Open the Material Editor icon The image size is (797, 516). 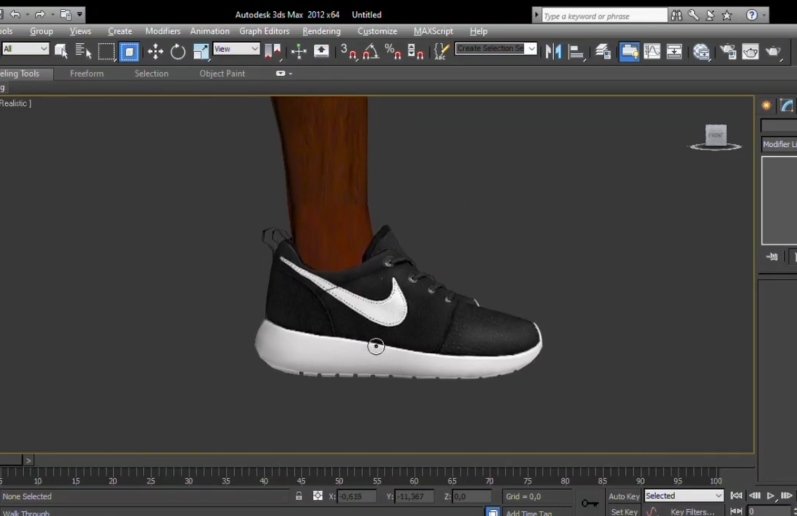(701, 51)
